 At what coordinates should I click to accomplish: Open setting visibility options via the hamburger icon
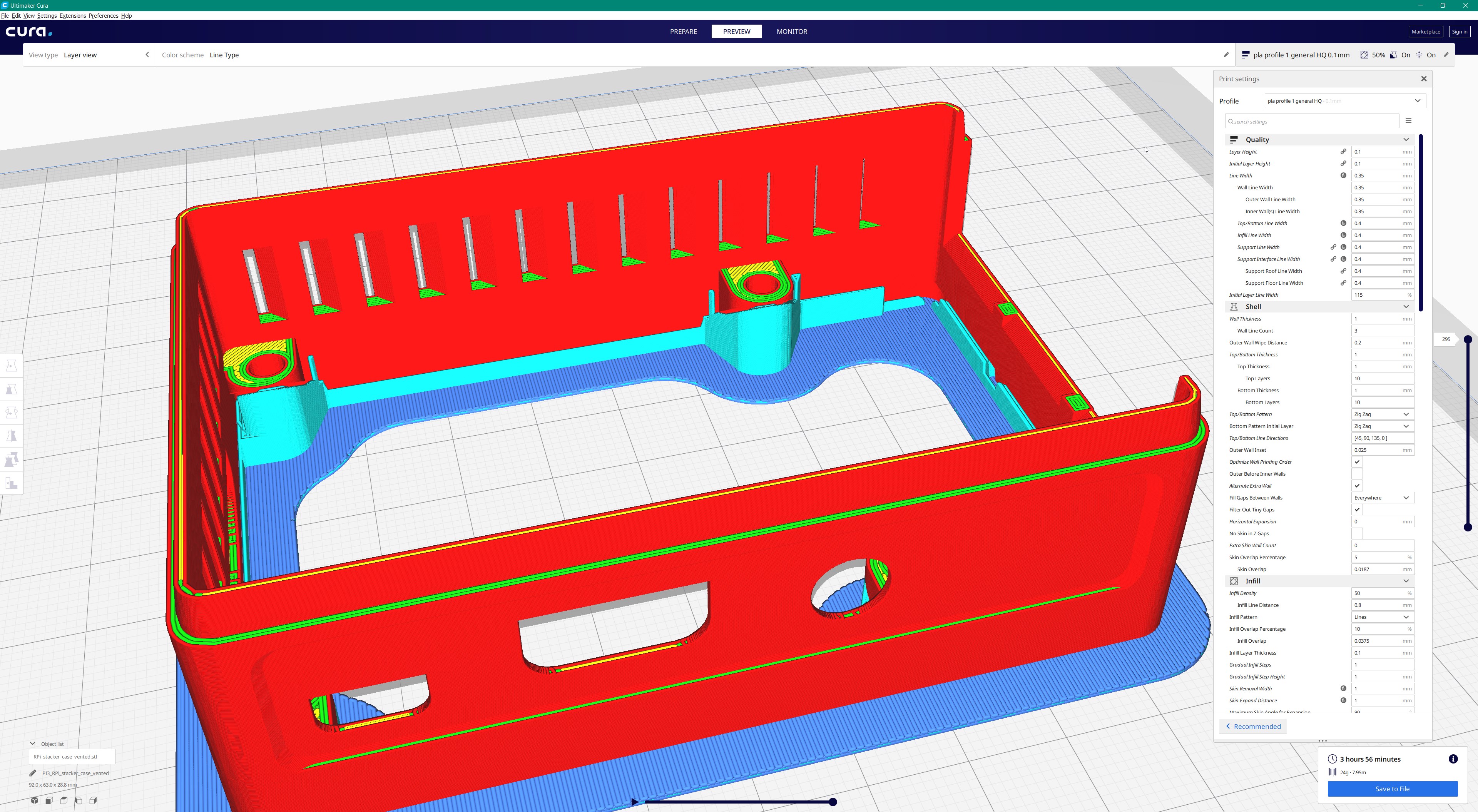1409,121
